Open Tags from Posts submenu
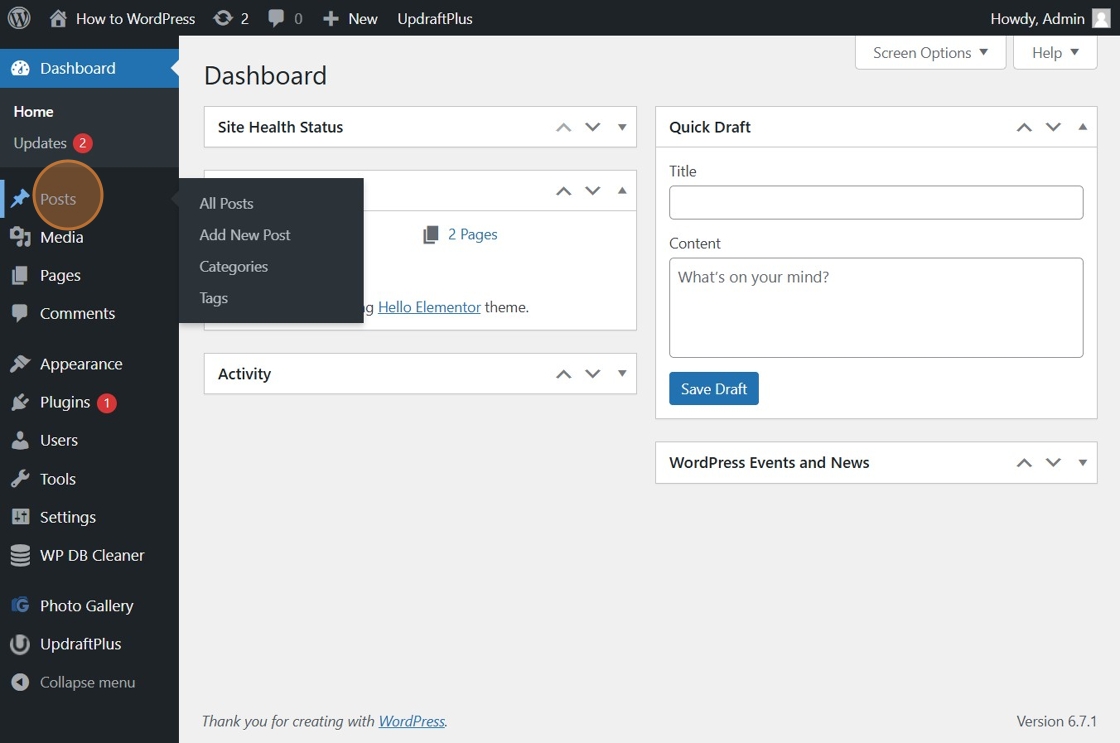 coord(214,298)
